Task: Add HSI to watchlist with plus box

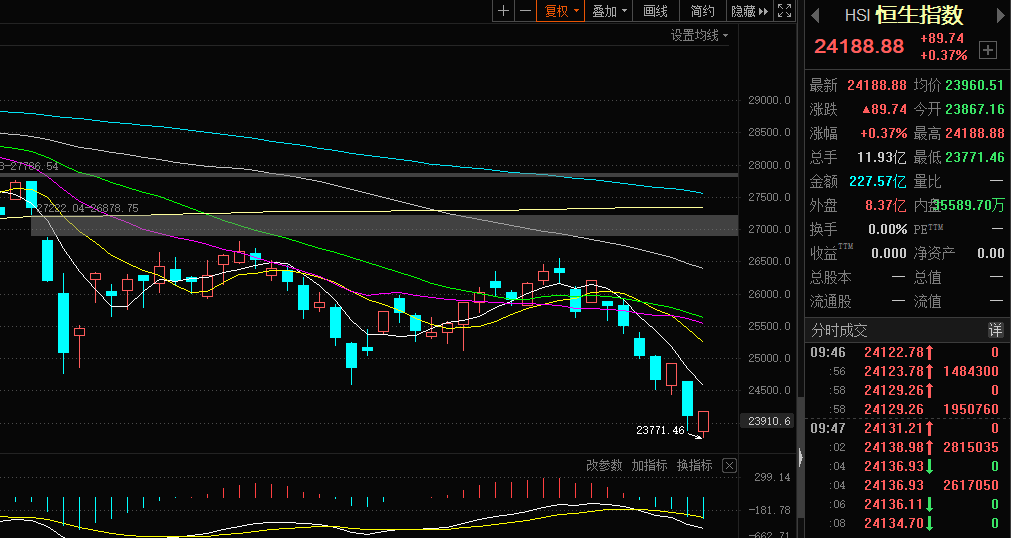Action: click(x=988, y=49)
